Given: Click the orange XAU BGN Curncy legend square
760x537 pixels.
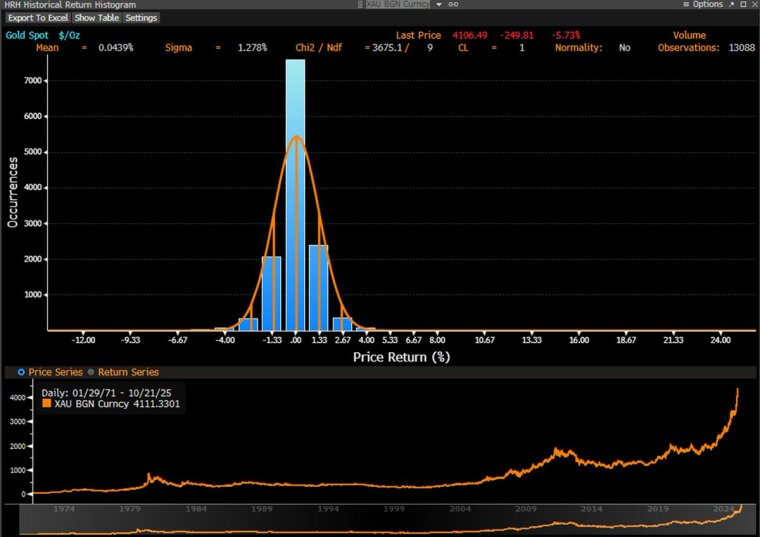Looking at the screenshot, I should pyautogui.click(x=47, y=403).
